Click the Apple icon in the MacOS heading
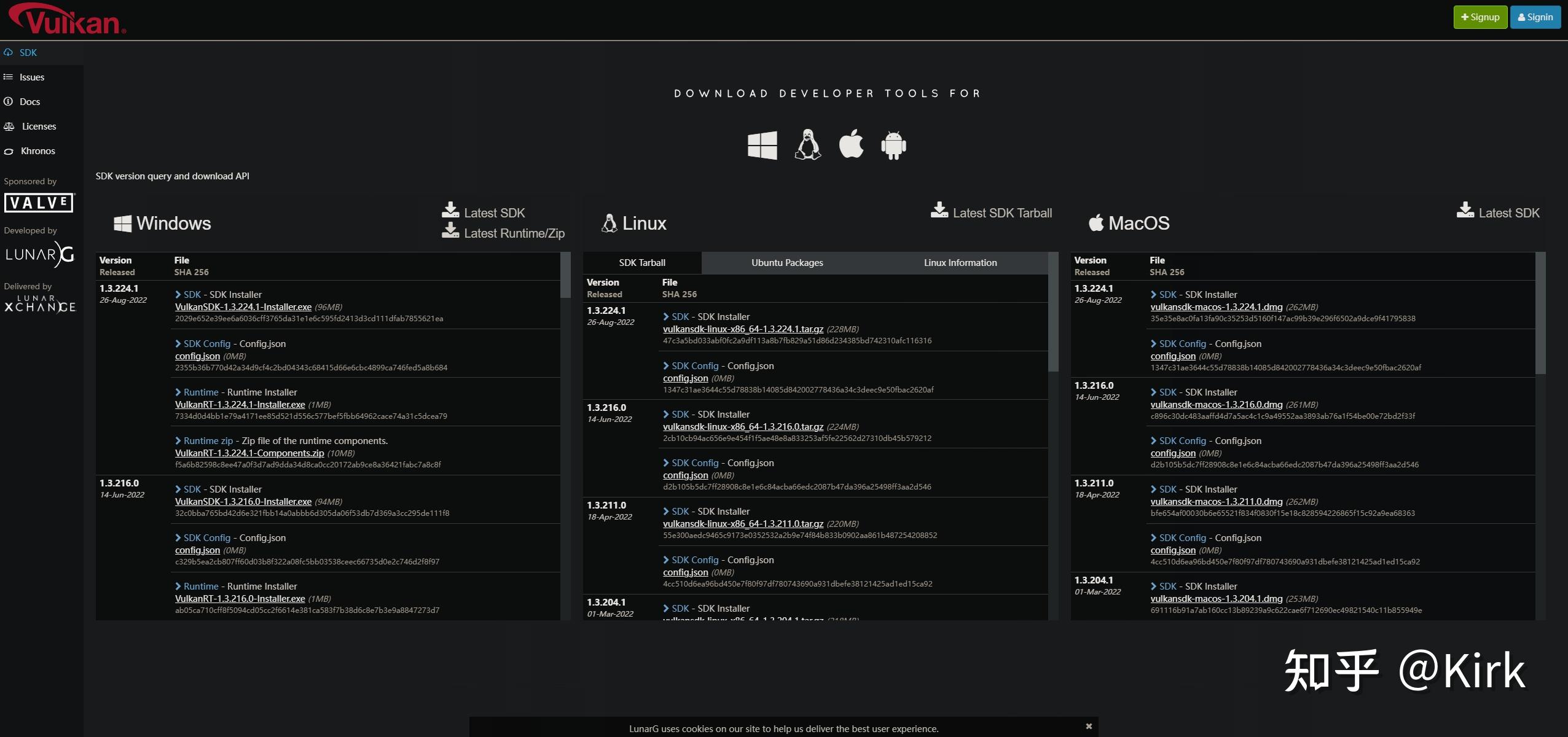Screen dimensions: 1568x737 [1096, 222]
